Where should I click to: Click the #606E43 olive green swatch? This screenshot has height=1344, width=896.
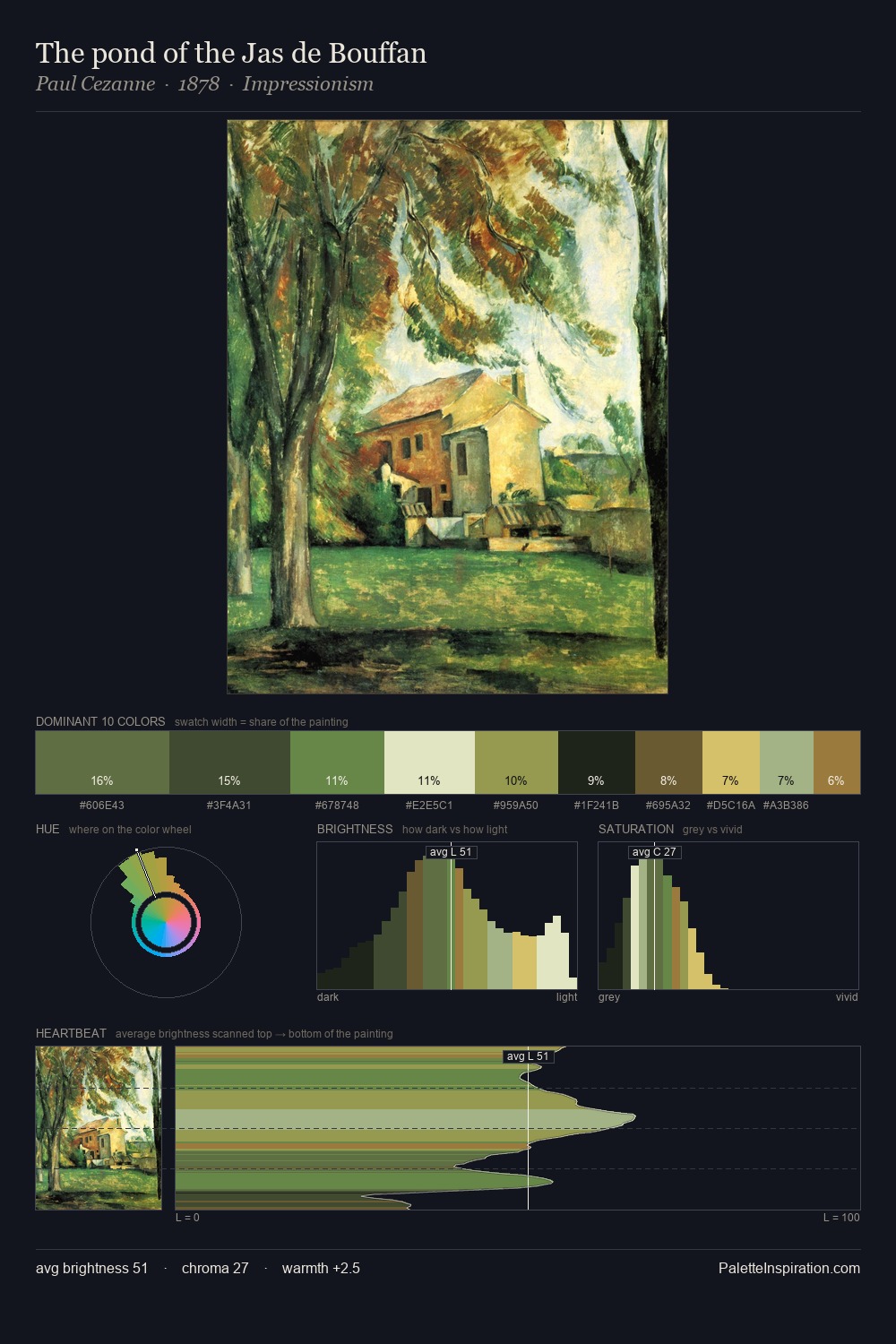(102, 762)
